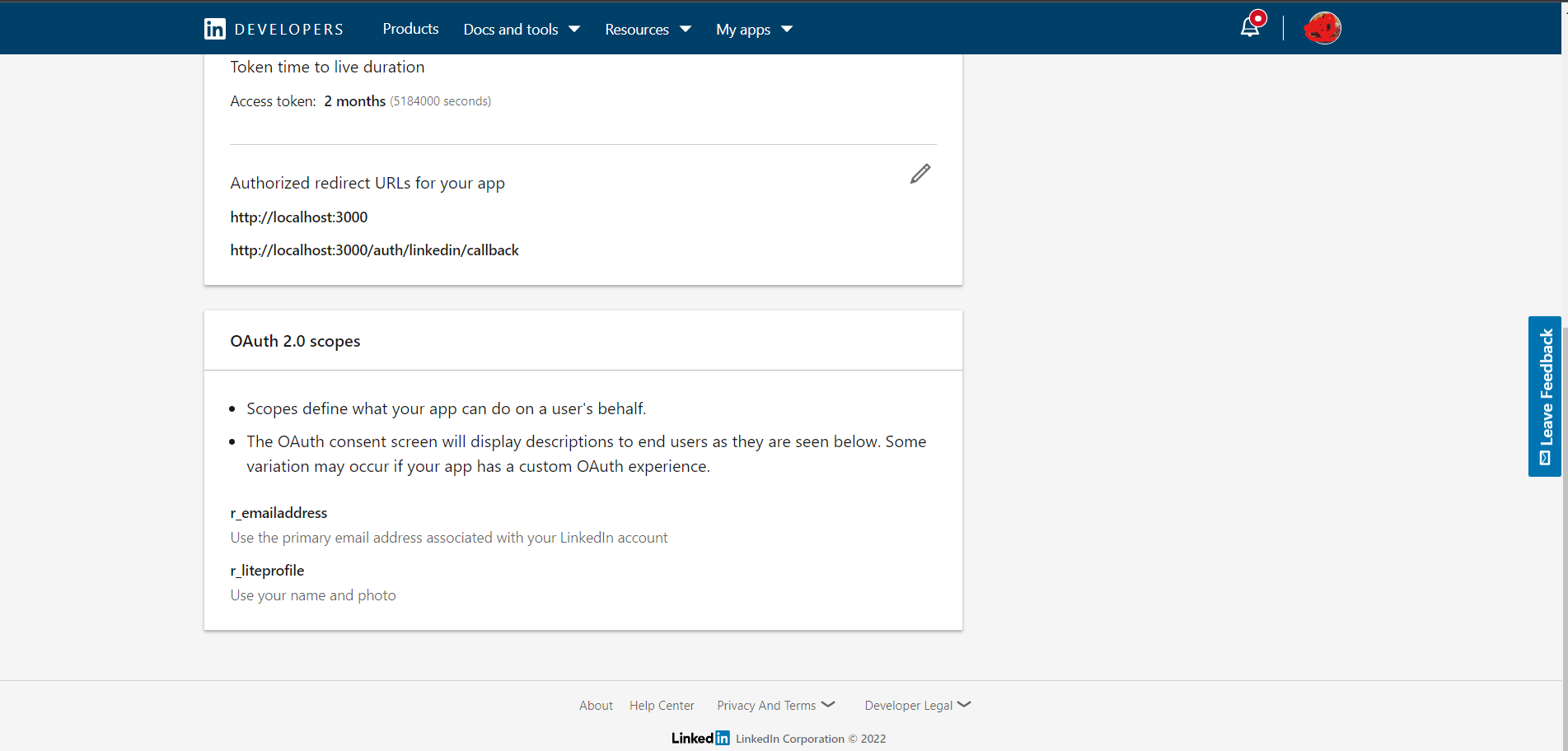Open the My apps dropdown
This screenshot has height=751, width=1568.
(754, 29)
